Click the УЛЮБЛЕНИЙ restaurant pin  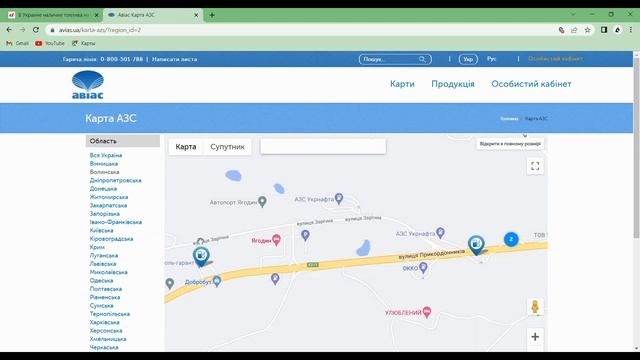coord(427,312)
